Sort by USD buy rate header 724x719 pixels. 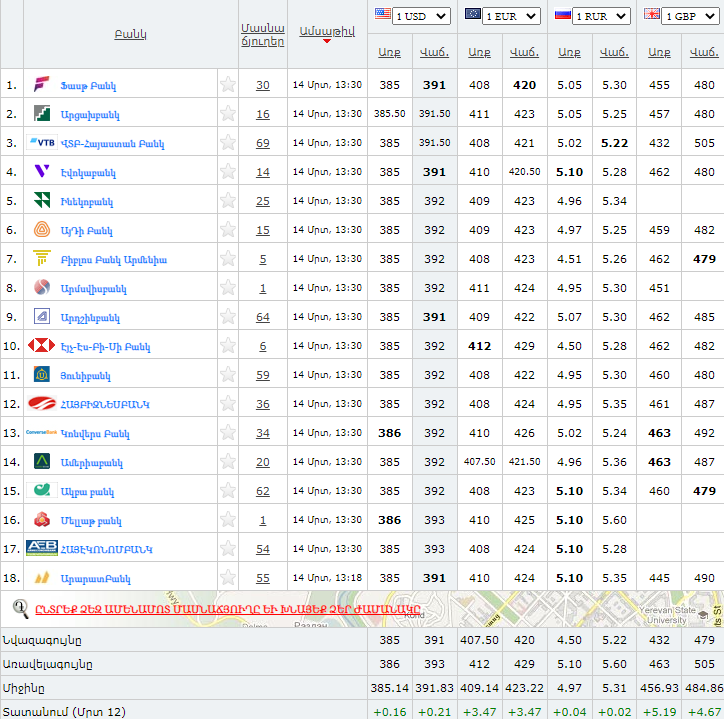coord(389,52)
